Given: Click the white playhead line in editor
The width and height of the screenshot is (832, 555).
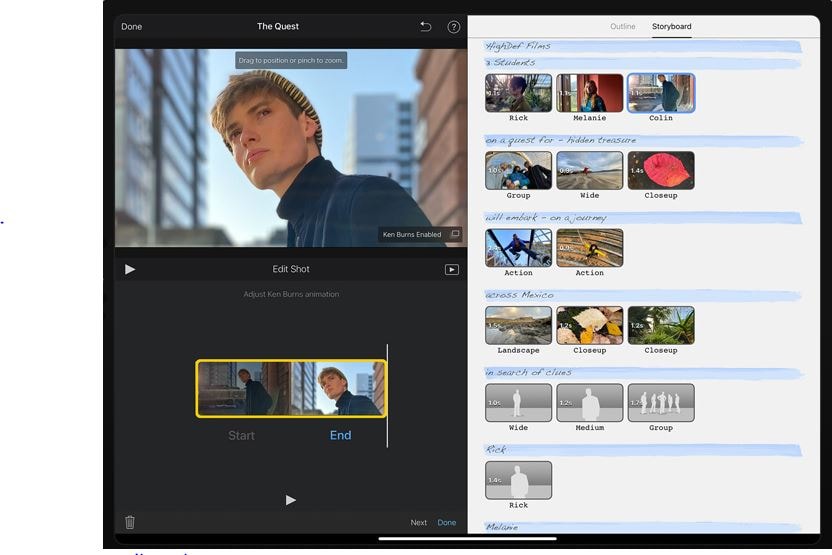Looking at the screenshot, I should click(387, 396).
